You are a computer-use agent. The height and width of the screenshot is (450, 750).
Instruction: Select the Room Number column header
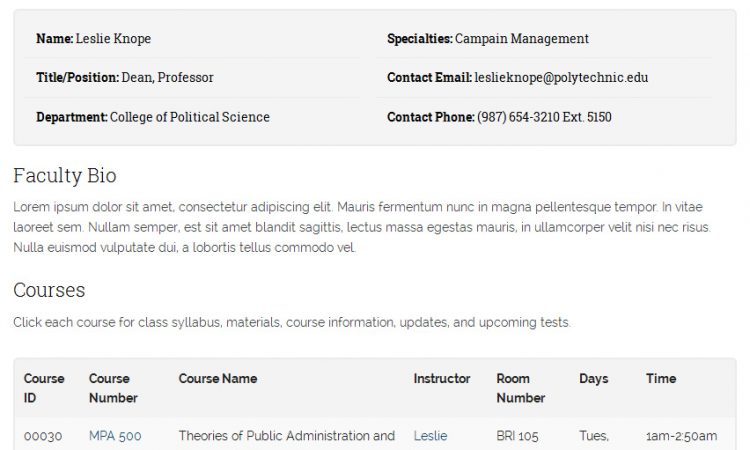520,388
